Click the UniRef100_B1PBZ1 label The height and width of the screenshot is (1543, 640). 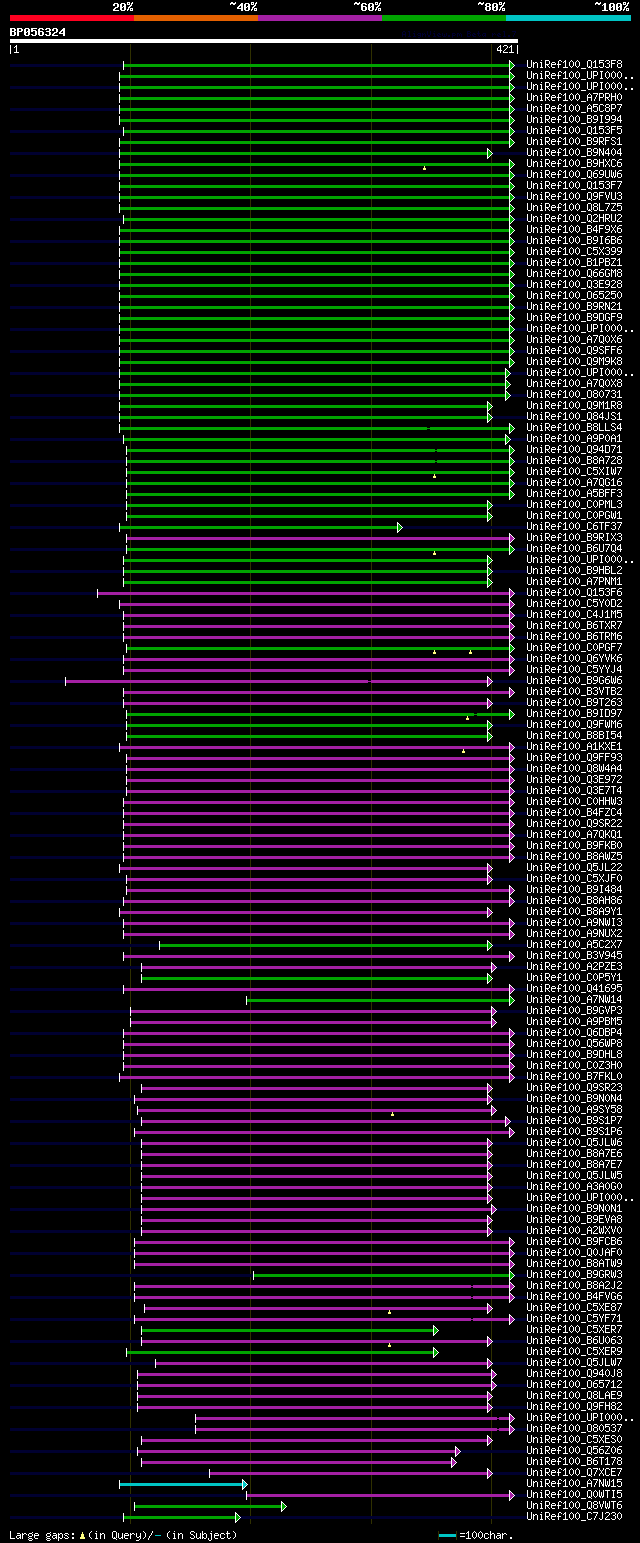(x=574, y=263)
